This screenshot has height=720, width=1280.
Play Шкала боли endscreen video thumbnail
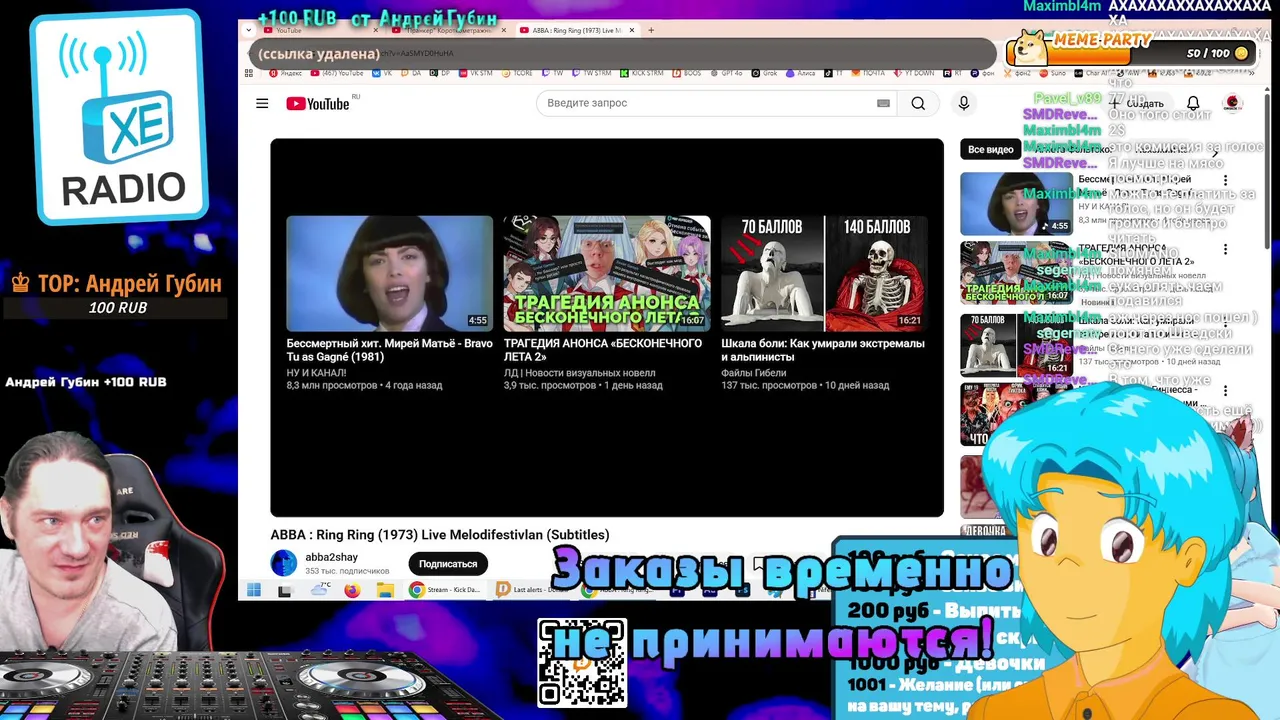pos(824,273)
